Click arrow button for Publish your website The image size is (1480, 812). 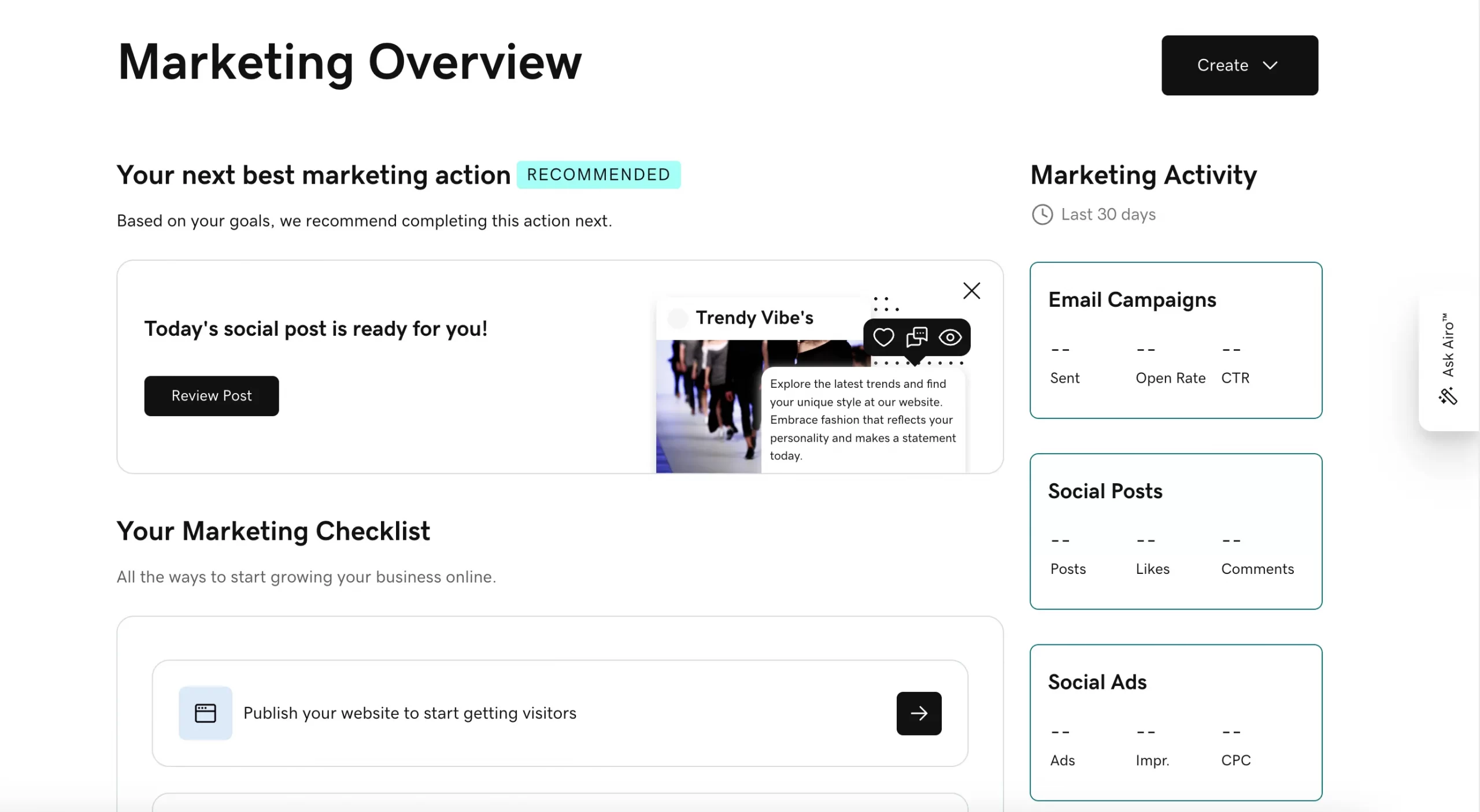pos(918,713)
